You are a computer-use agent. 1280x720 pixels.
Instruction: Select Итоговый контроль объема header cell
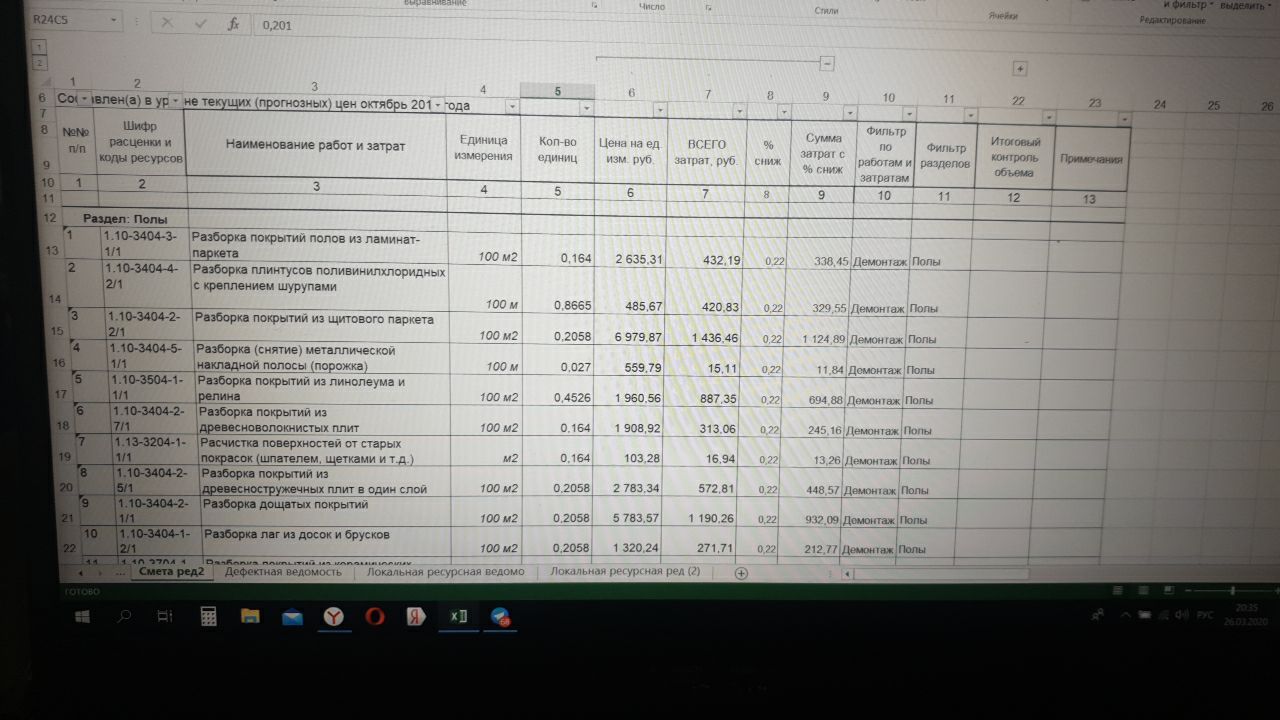(1015, 157)
